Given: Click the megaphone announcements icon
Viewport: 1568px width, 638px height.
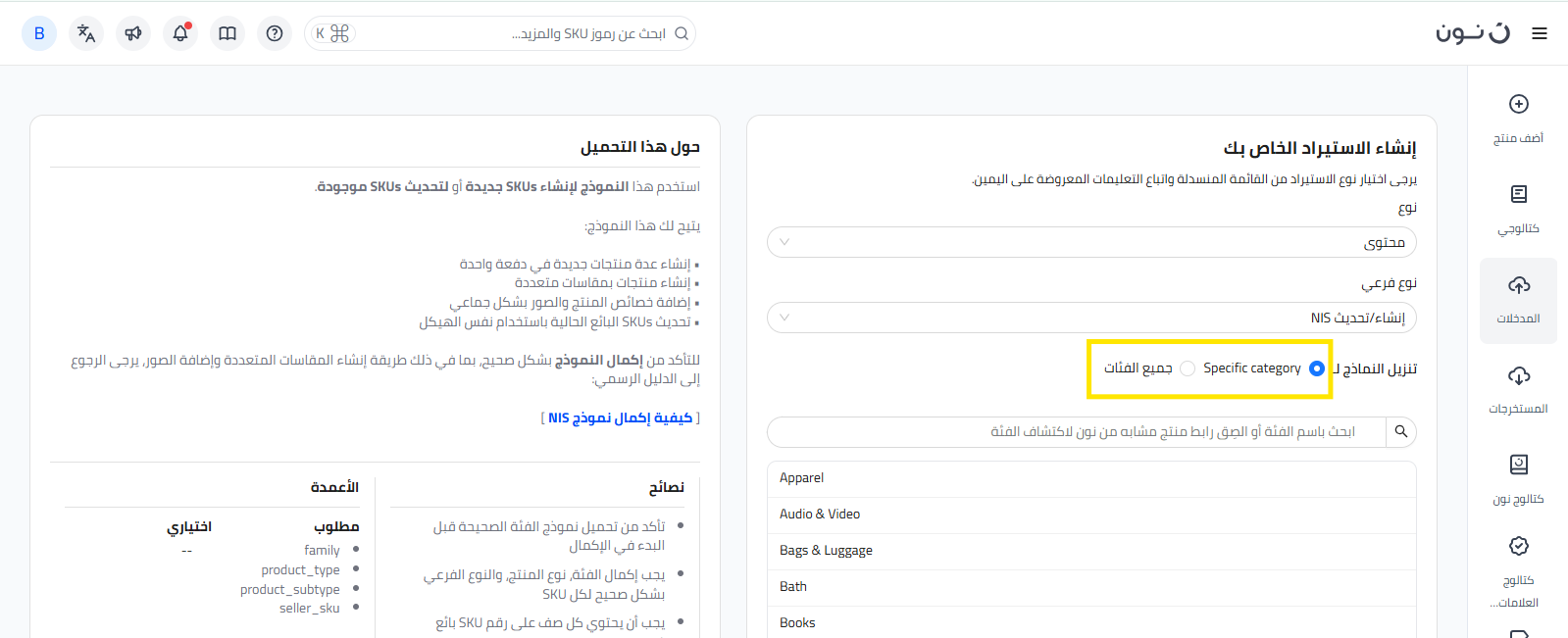Looking at the screenshot, I should pyautogui.click(x=133, y=33).
